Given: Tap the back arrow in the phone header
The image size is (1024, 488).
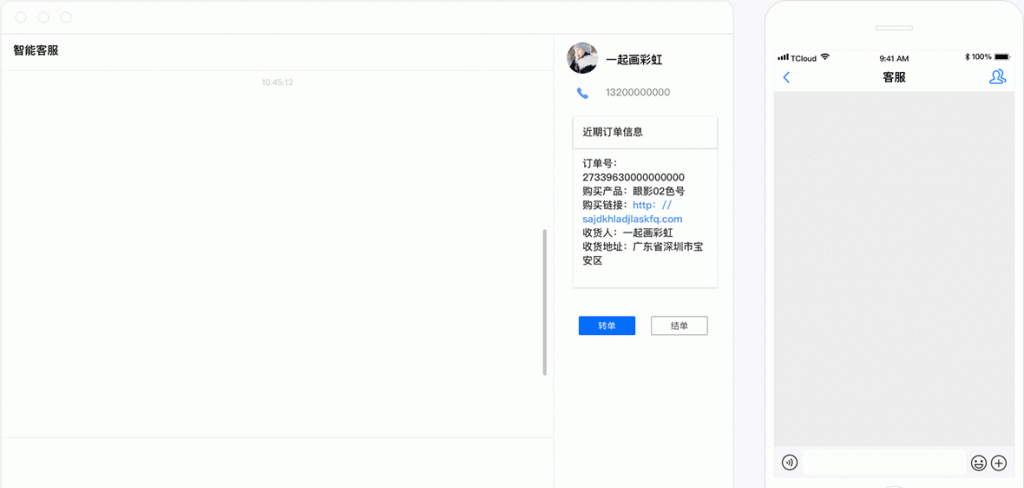Looking at the screenshot, I should click(x=786, y=77).
